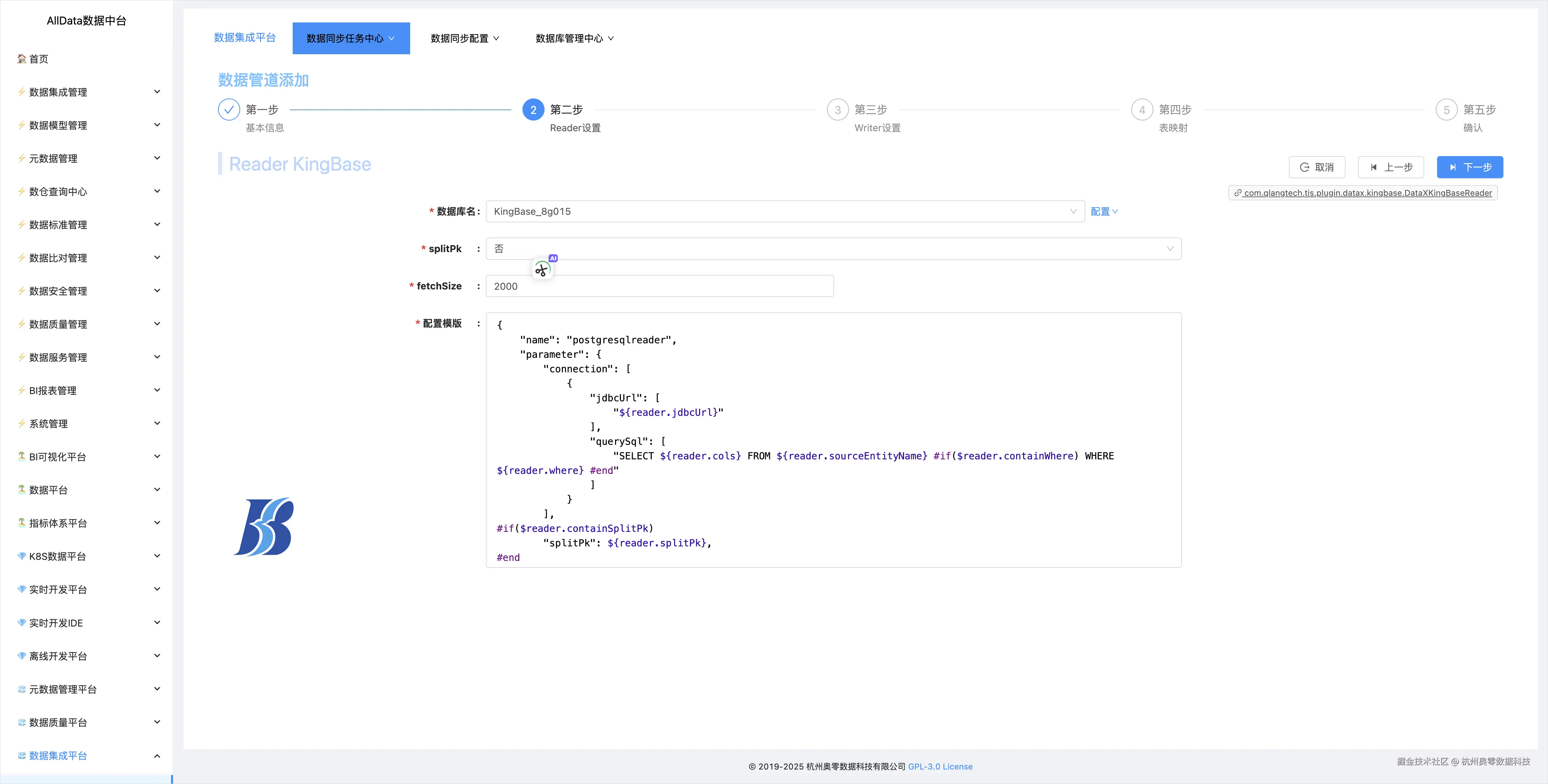1548x784 pixels.
Task: Expand the 配置 dropdown link
Action: coord(1104,211)
